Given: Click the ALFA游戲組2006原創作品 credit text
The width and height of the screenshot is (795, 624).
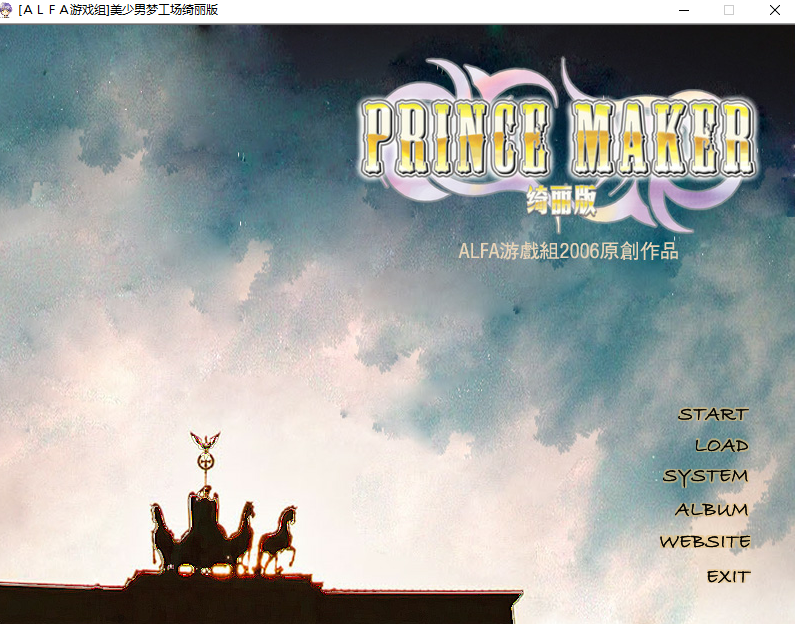Looking at the screenshot, I should point(568,251).
